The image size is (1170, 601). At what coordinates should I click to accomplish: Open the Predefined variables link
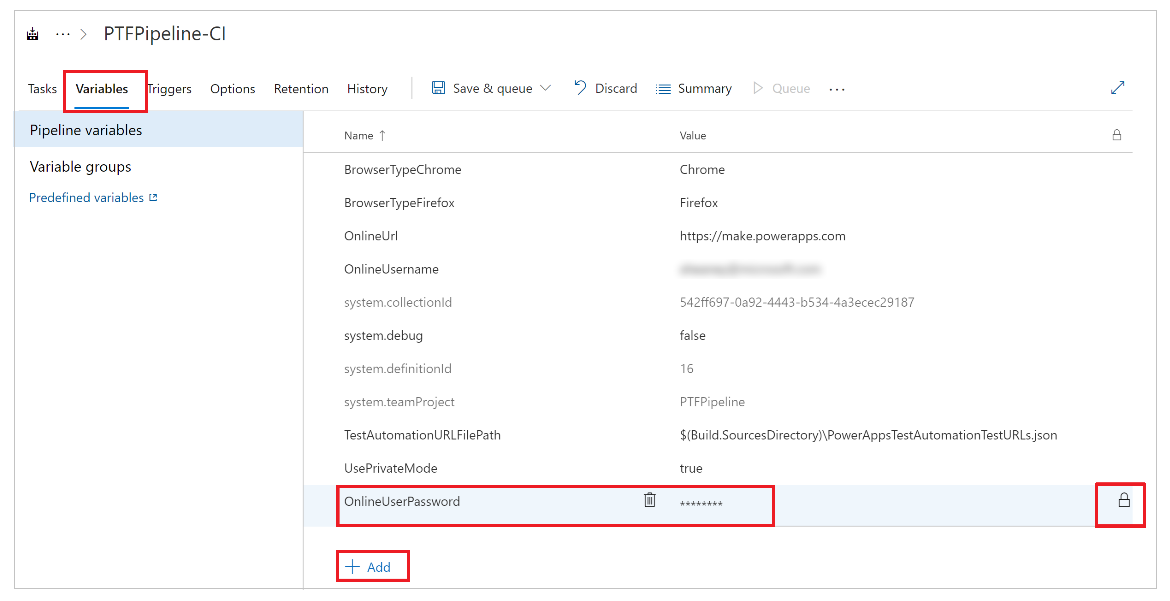93,198
